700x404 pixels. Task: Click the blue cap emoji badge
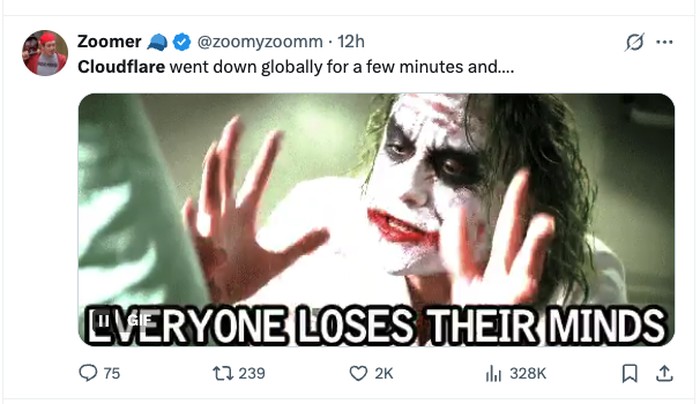tap(158, 42)
